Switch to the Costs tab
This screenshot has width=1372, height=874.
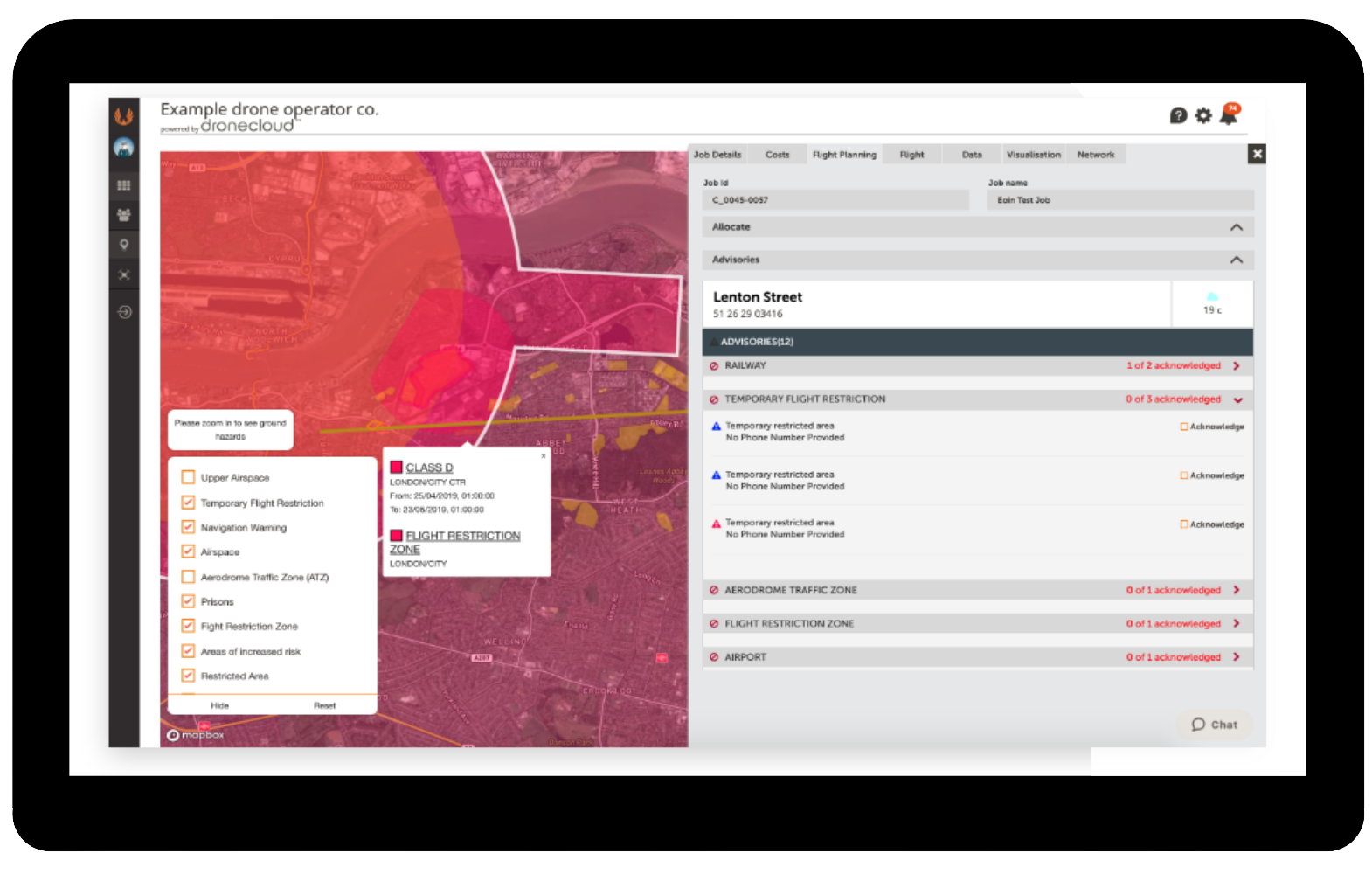click(777, 155)
